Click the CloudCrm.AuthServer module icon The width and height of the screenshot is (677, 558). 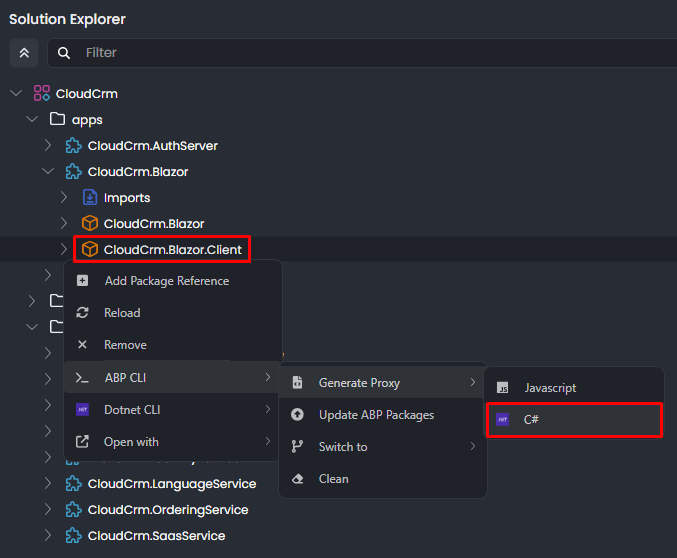pos(73,146)
